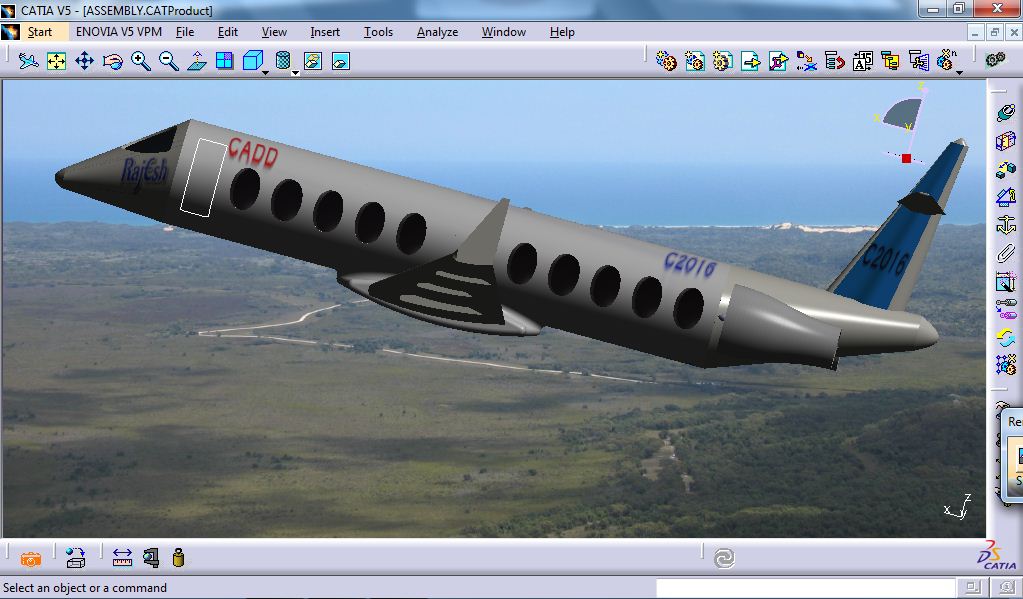Click the Change Constraint arrows icon
This screenshot has width=1023, height=599.
click(x=1005, y=337)
